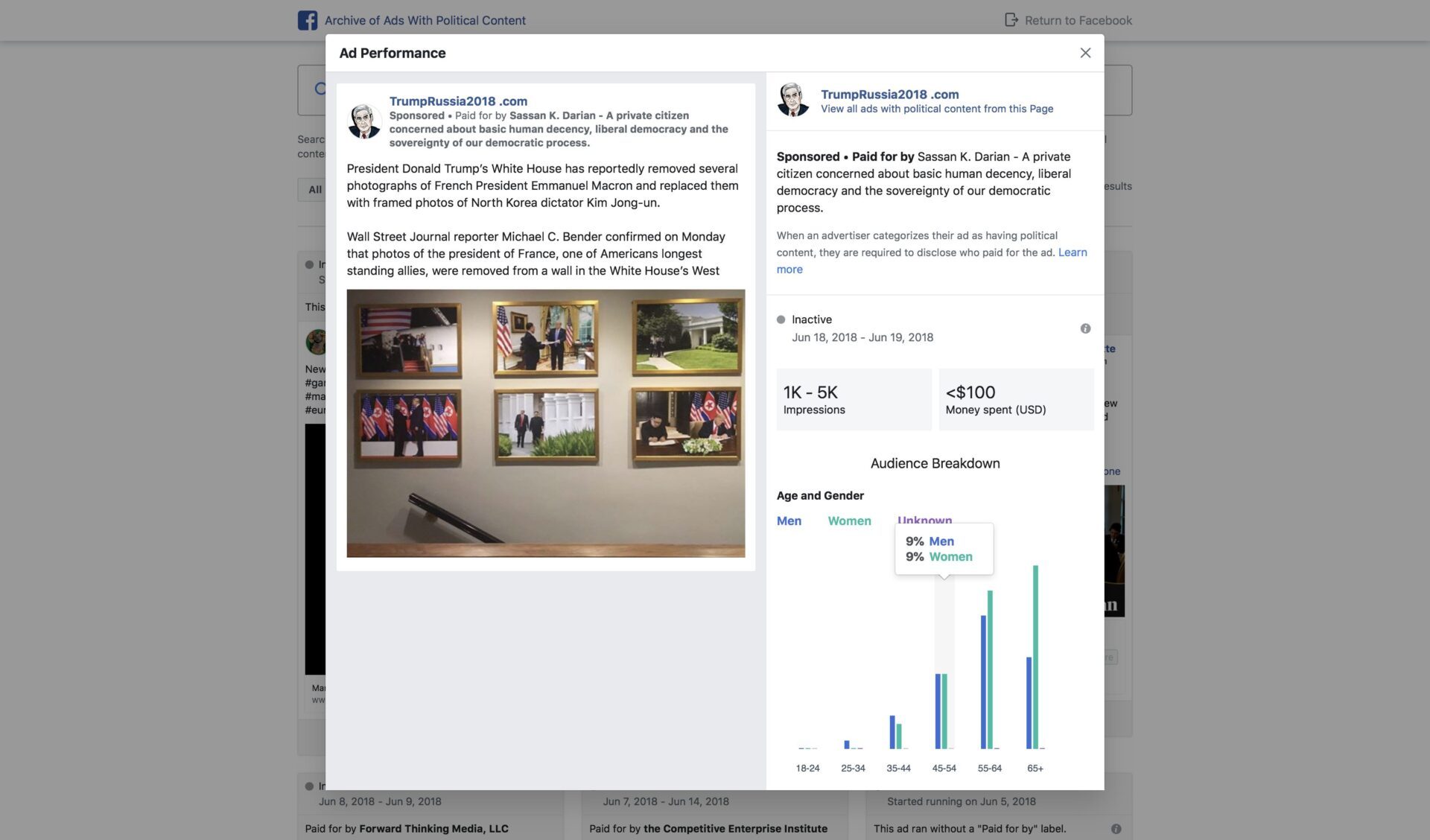Viewport: 1430px width, 840px height.
Task: Click the 1K - 5K Impressions box
Action: coord(854,399)
